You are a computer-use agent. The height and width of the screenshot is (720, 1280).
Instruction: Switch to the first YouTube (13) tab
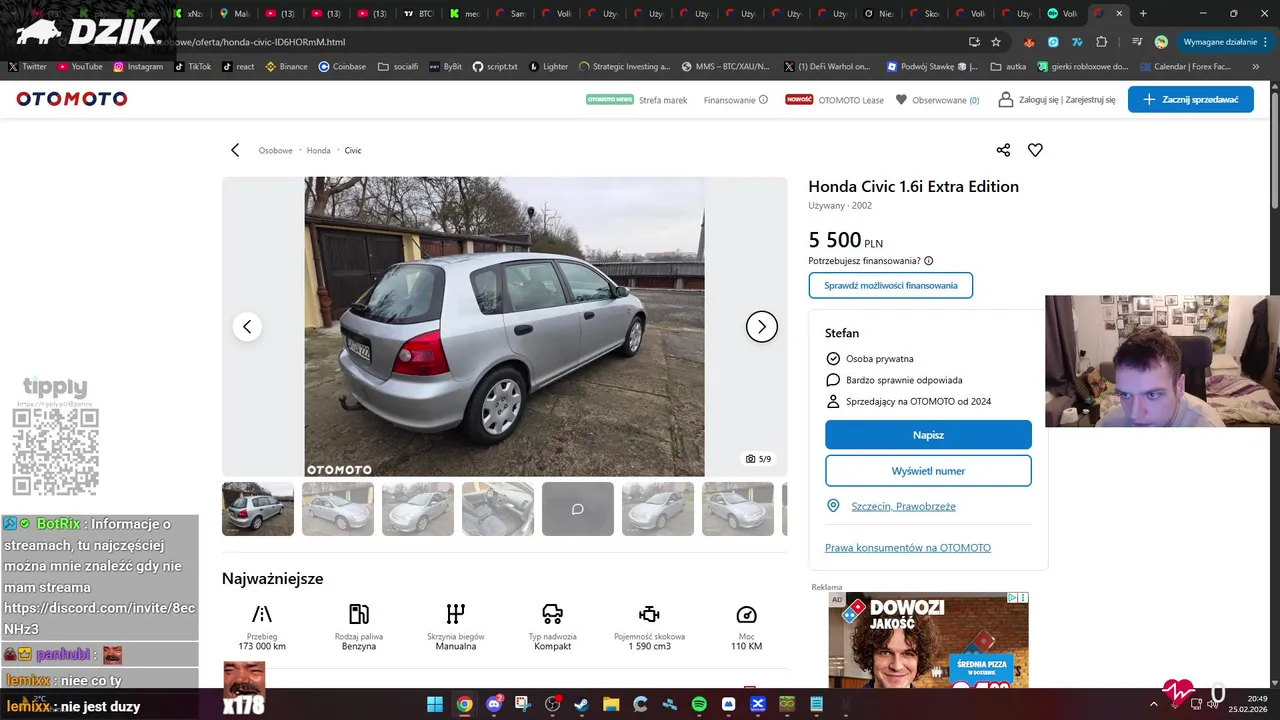coord(280,14)
